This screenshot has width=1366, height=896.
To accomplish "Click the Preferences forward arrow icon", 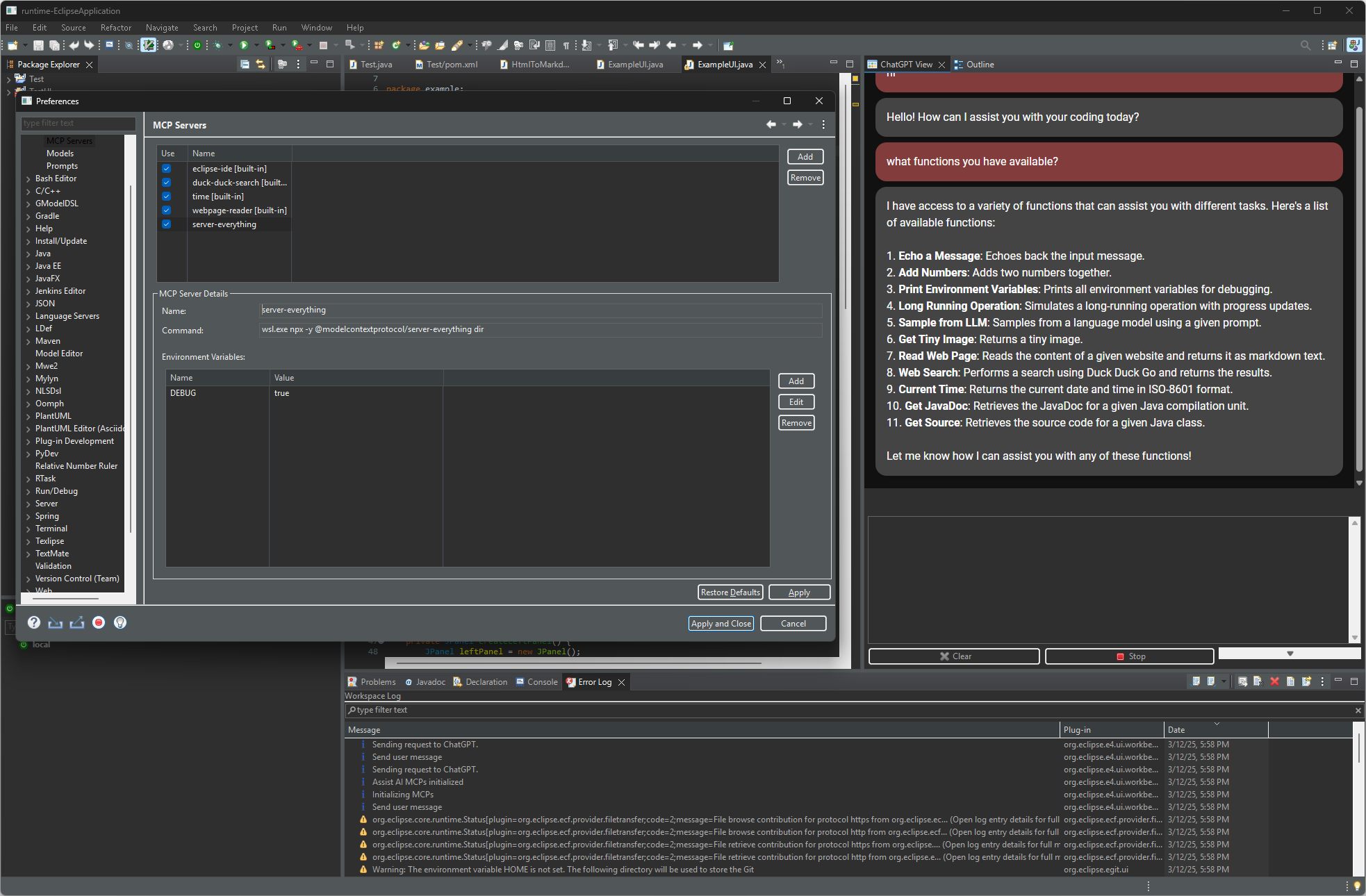I will pyautogui.click(x=798, y=124).
